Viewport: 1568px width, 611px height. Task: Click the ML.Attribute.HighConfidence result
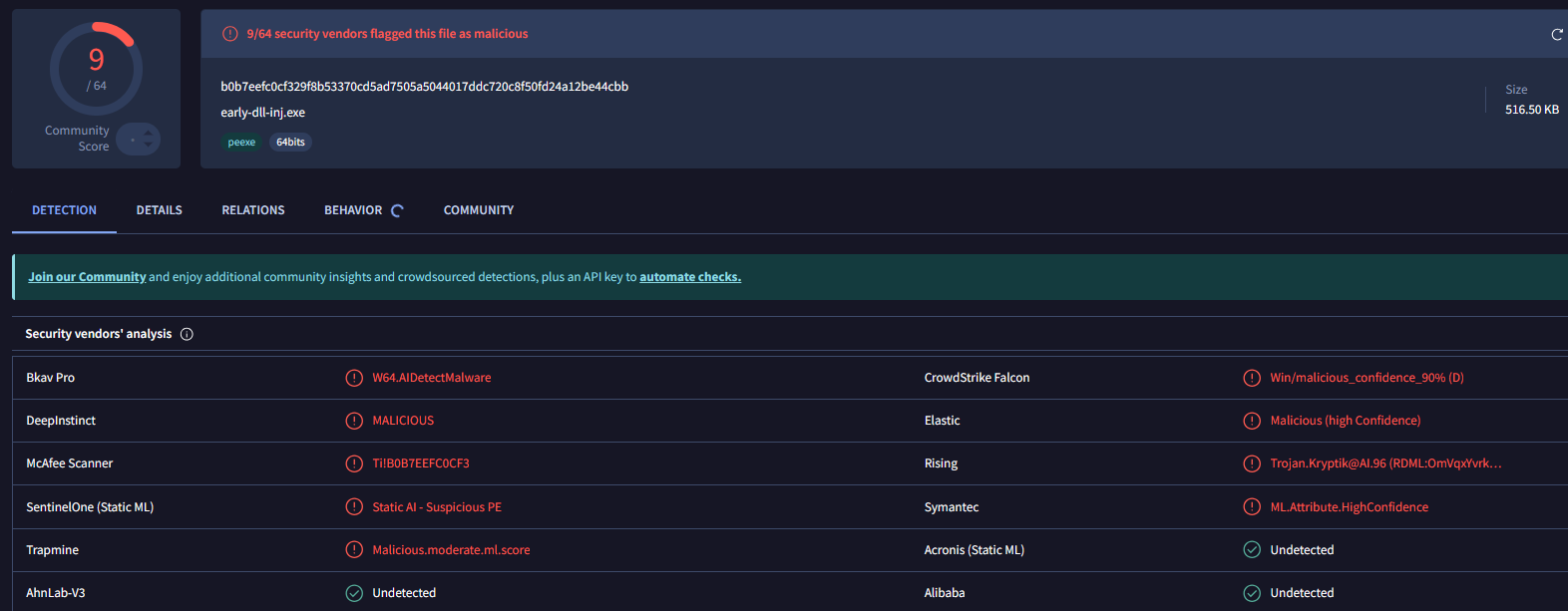1350,507
